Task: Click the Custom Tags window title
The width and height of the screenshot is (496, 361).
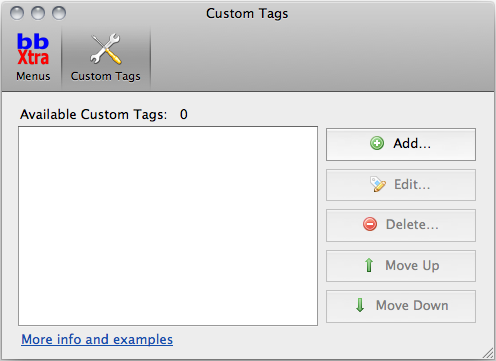Action: (247, 14)
